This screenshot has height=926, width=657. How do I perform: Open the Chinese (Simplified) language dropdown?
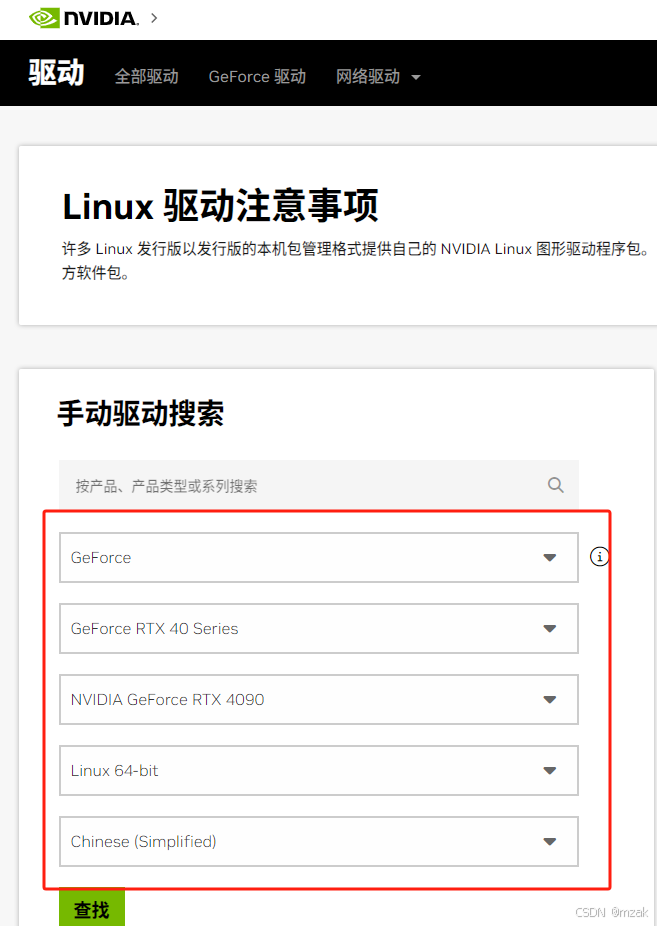[x=319, y=842]
